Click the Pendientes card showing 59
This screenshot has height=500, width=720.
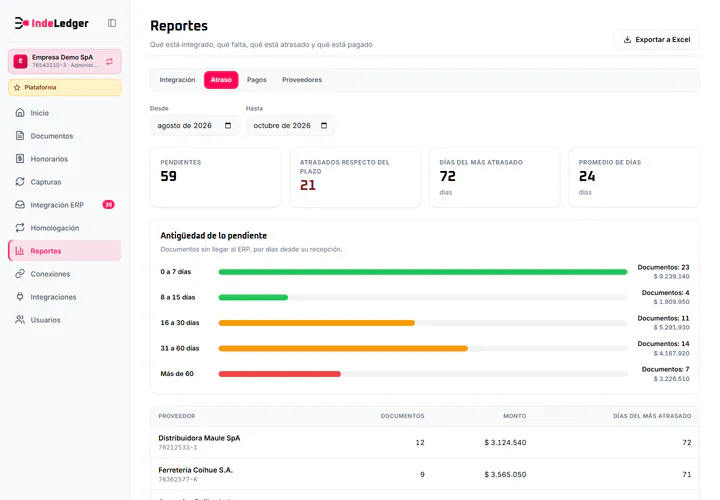click(216, 177)
